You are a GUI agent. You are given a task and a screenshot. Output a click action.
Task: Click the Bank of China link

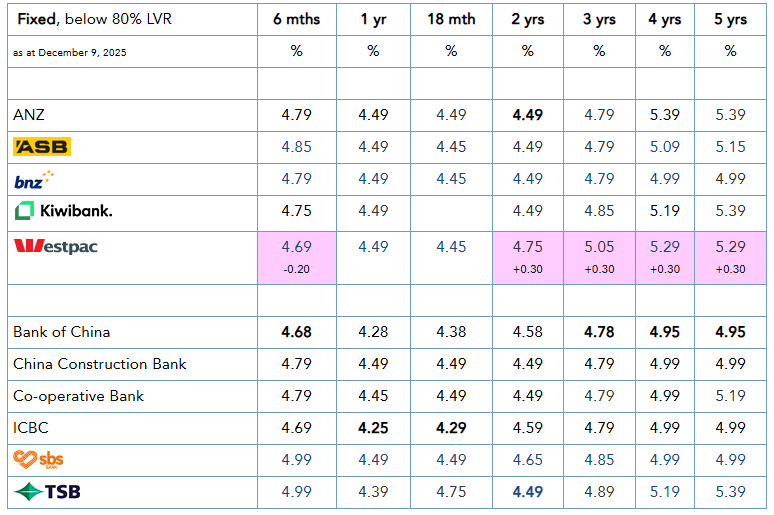(62, 332)
